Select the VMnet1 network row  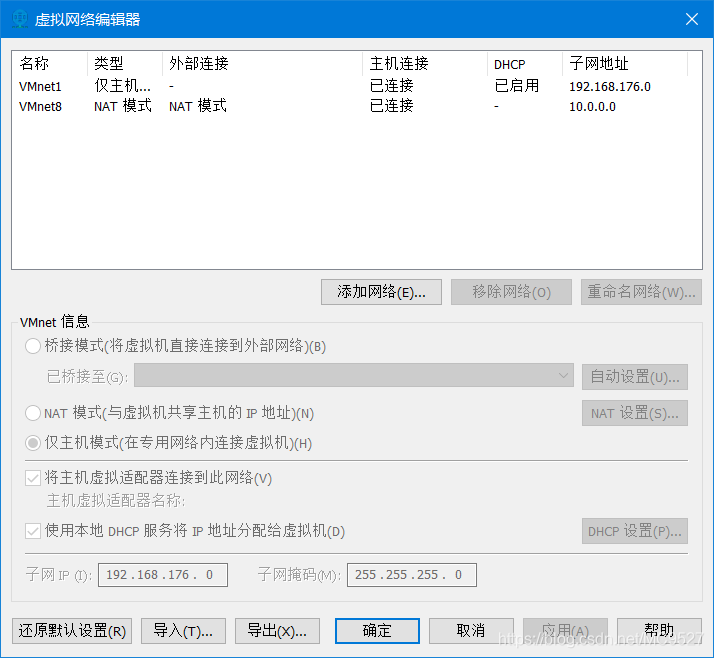pos(357,86)
